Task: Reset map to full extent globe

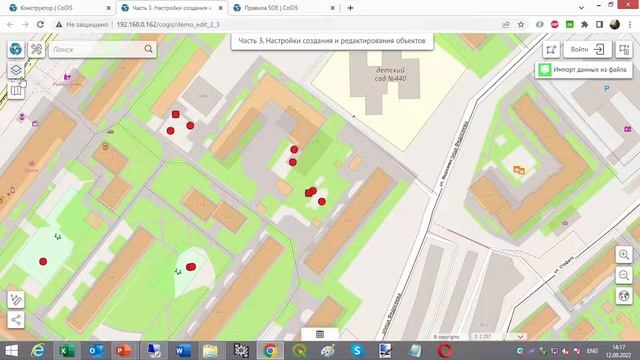Action: (624, 296)
